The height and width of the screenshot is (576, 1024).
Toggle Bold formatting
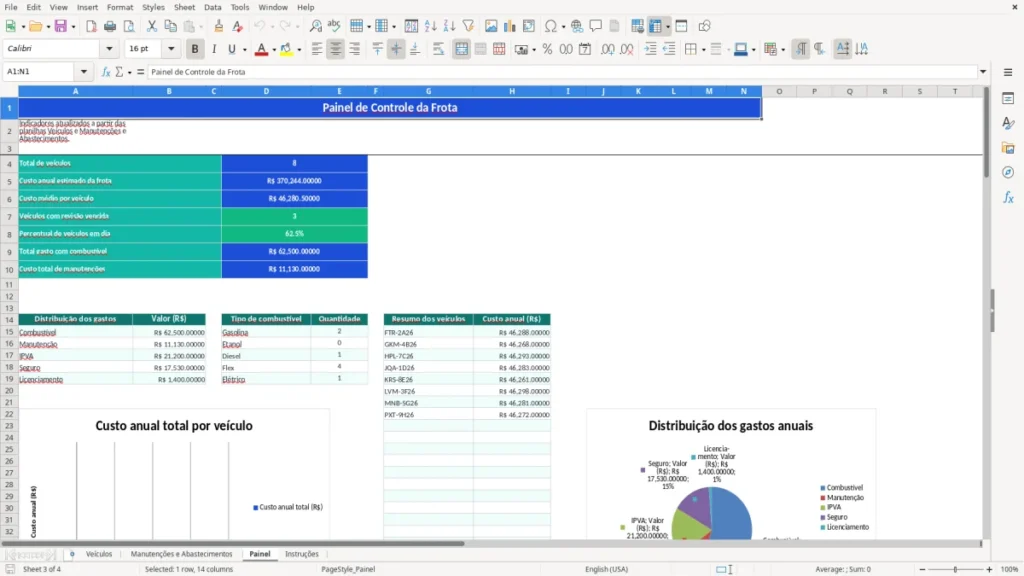(x=195, y=49)
